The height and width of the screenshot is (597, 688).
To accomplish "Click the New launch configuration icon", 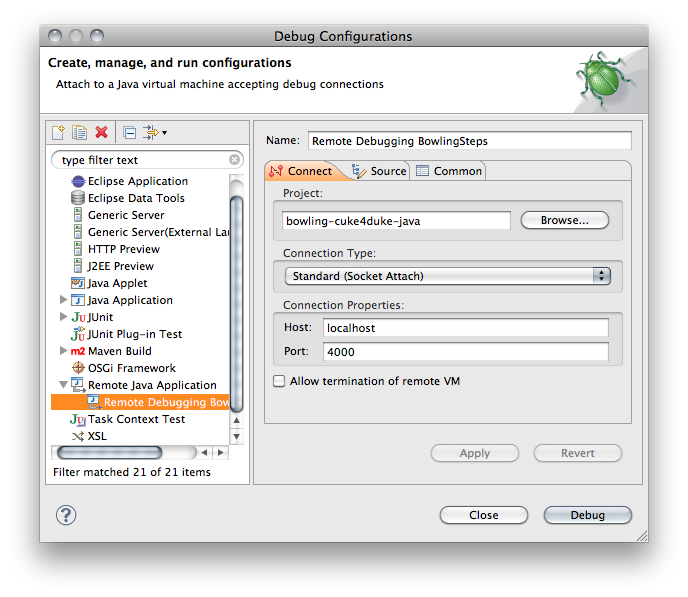I will coord(58,132).
